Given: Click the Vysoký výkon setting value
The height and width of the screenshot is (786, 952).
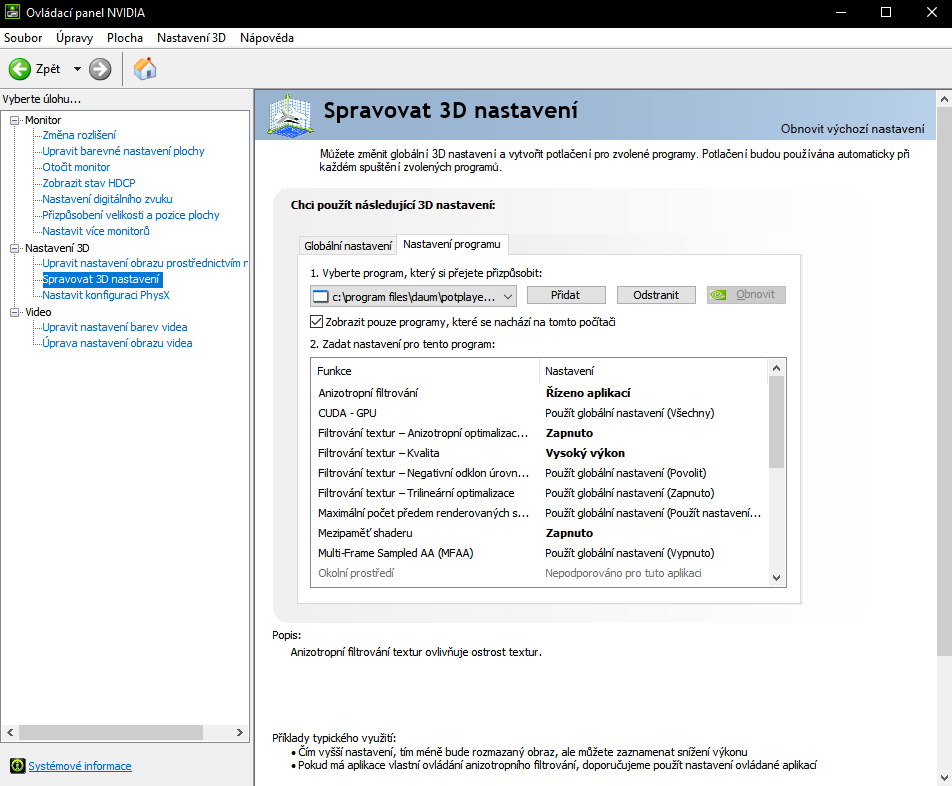Looking at the screenshot, I should point(585,453).
